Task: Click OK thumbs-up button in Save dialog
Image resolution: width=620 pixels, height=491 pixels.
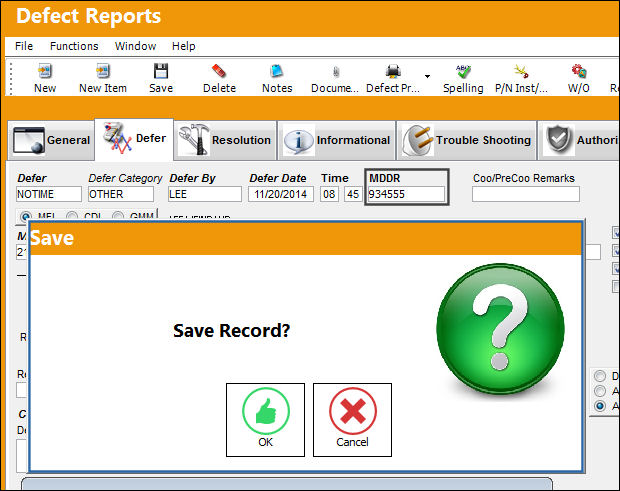Action: pyautogui.click(x=265, y=420)
